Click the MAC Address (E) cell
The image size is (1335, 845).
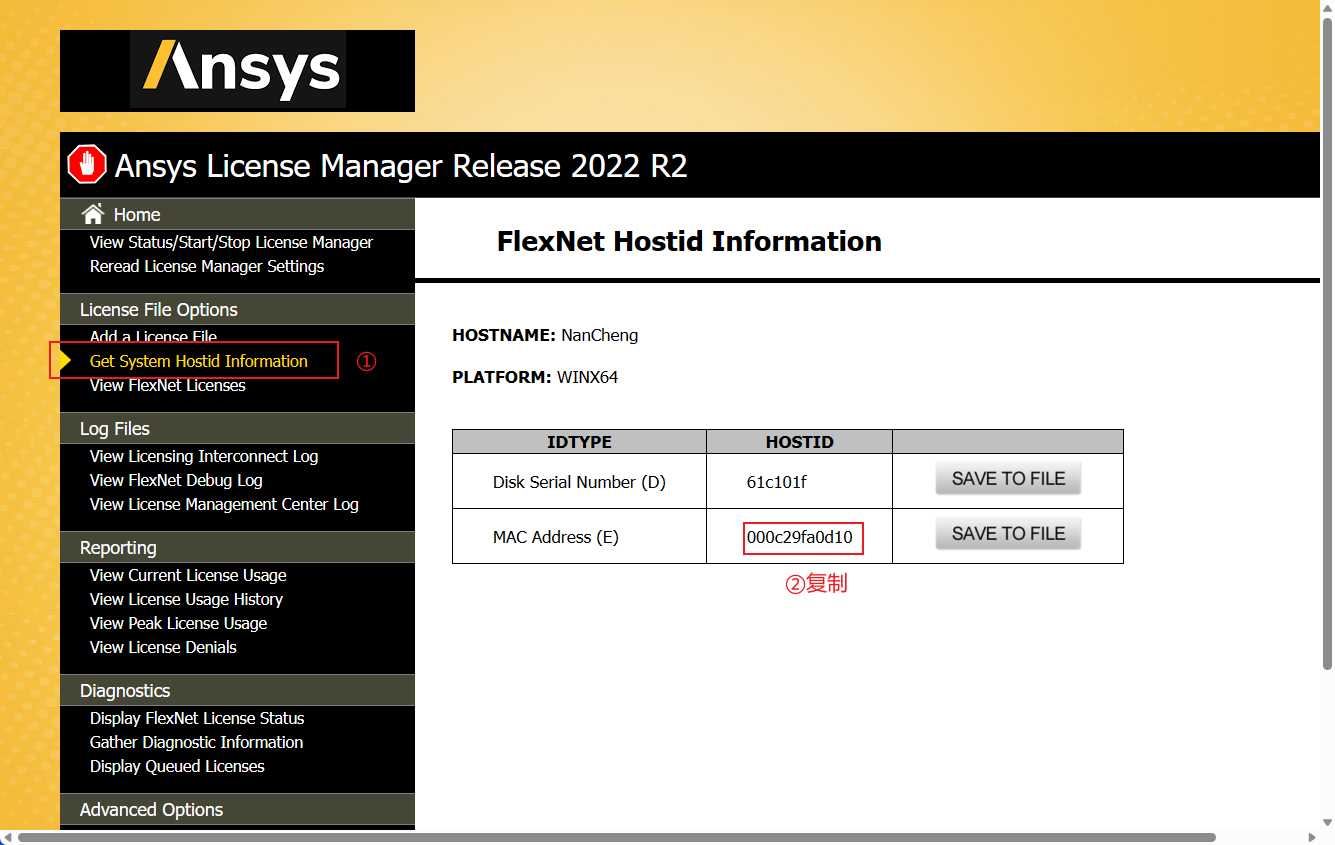[579, 537]
